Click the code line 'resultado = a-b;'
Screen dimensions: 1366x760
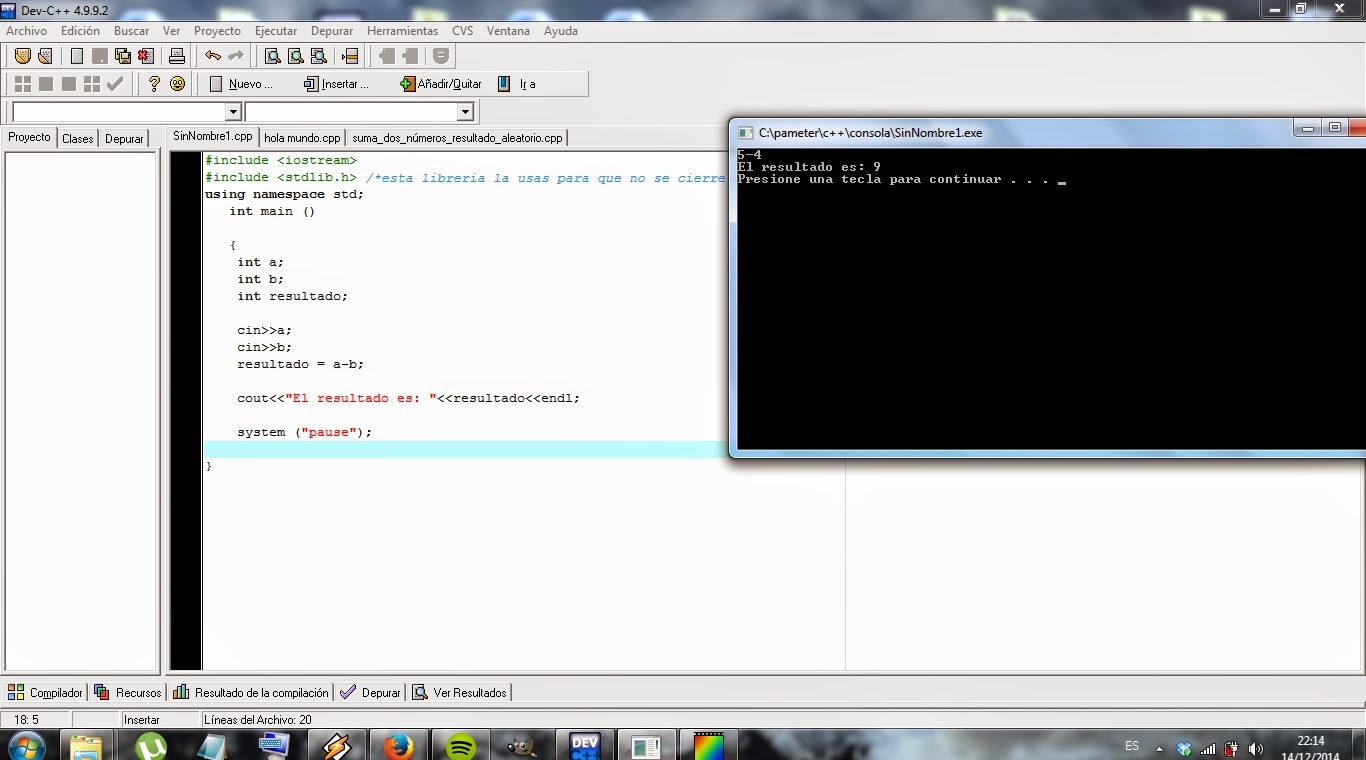click(301, 364)
